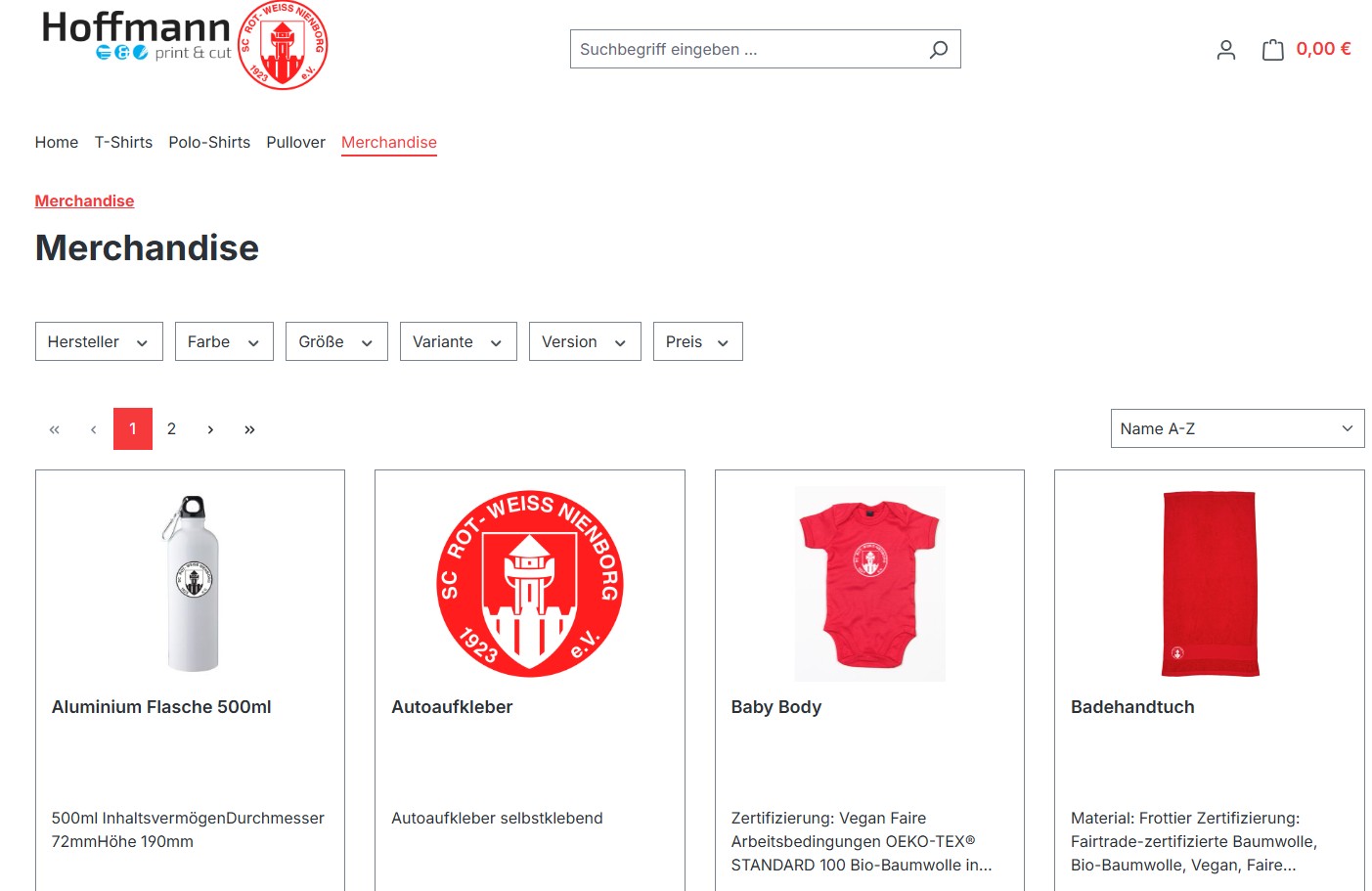Open the user account icon
Image resolution: width=1372 pixels, height=891 pixels.
click(1225, 50)
